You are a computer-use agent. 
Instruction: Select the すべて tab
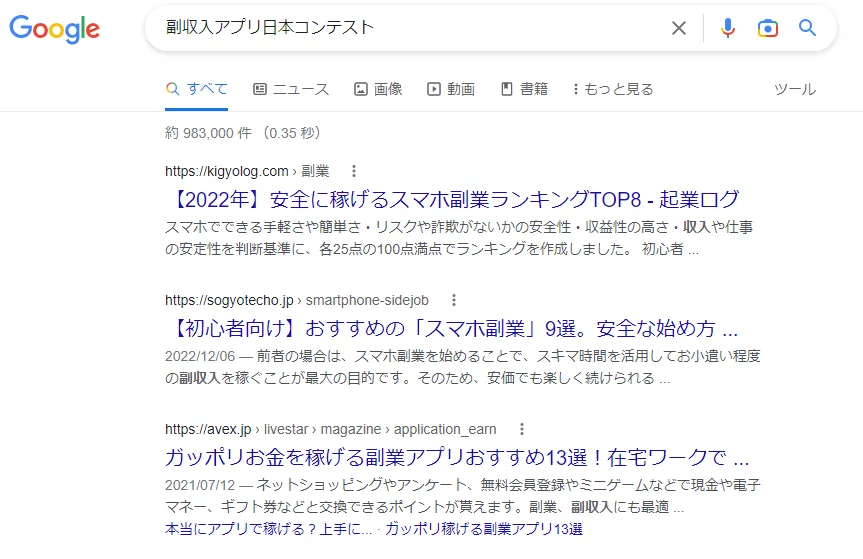click(197, 89)
